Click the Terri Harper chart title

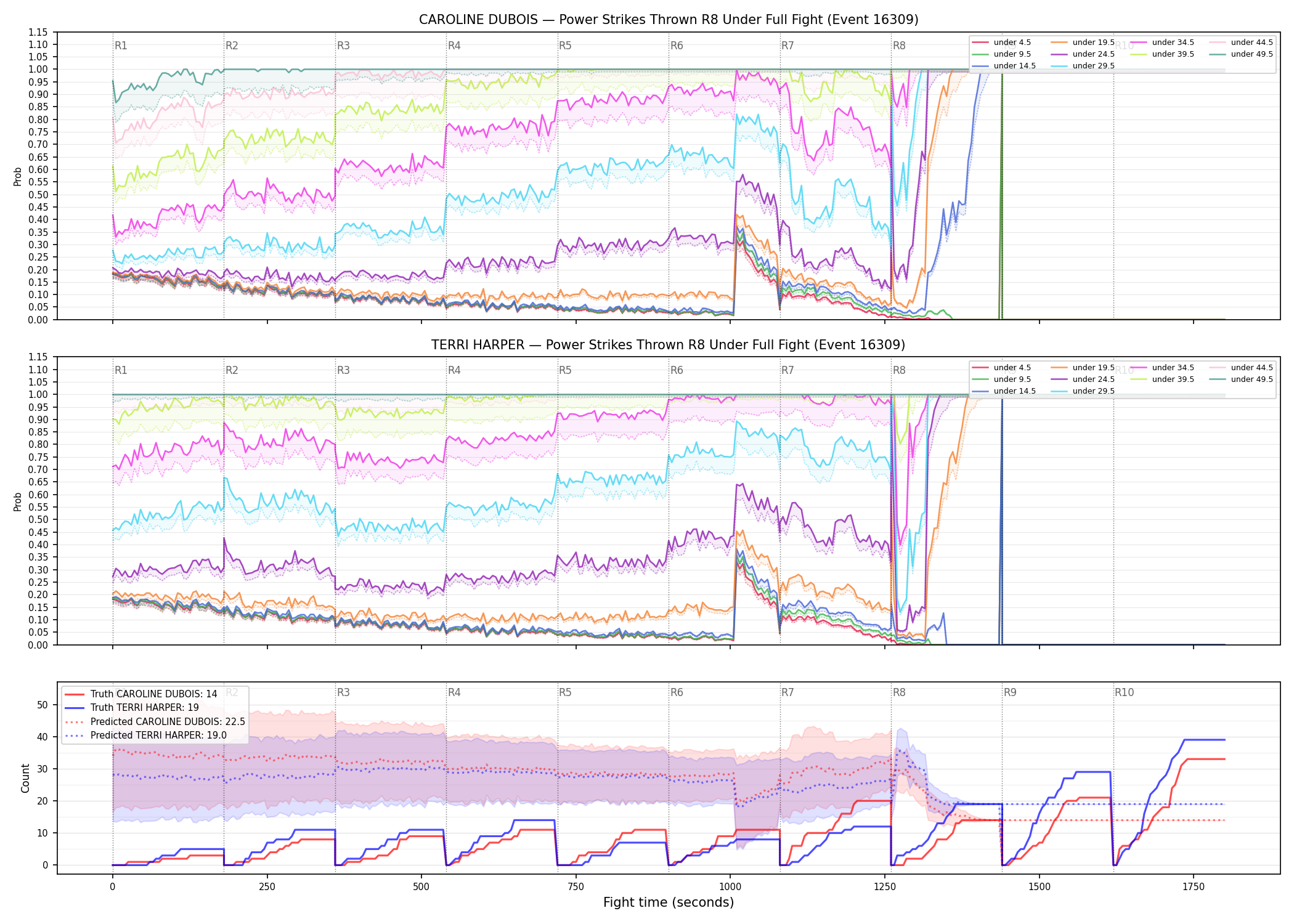click(x=669, y=345)
